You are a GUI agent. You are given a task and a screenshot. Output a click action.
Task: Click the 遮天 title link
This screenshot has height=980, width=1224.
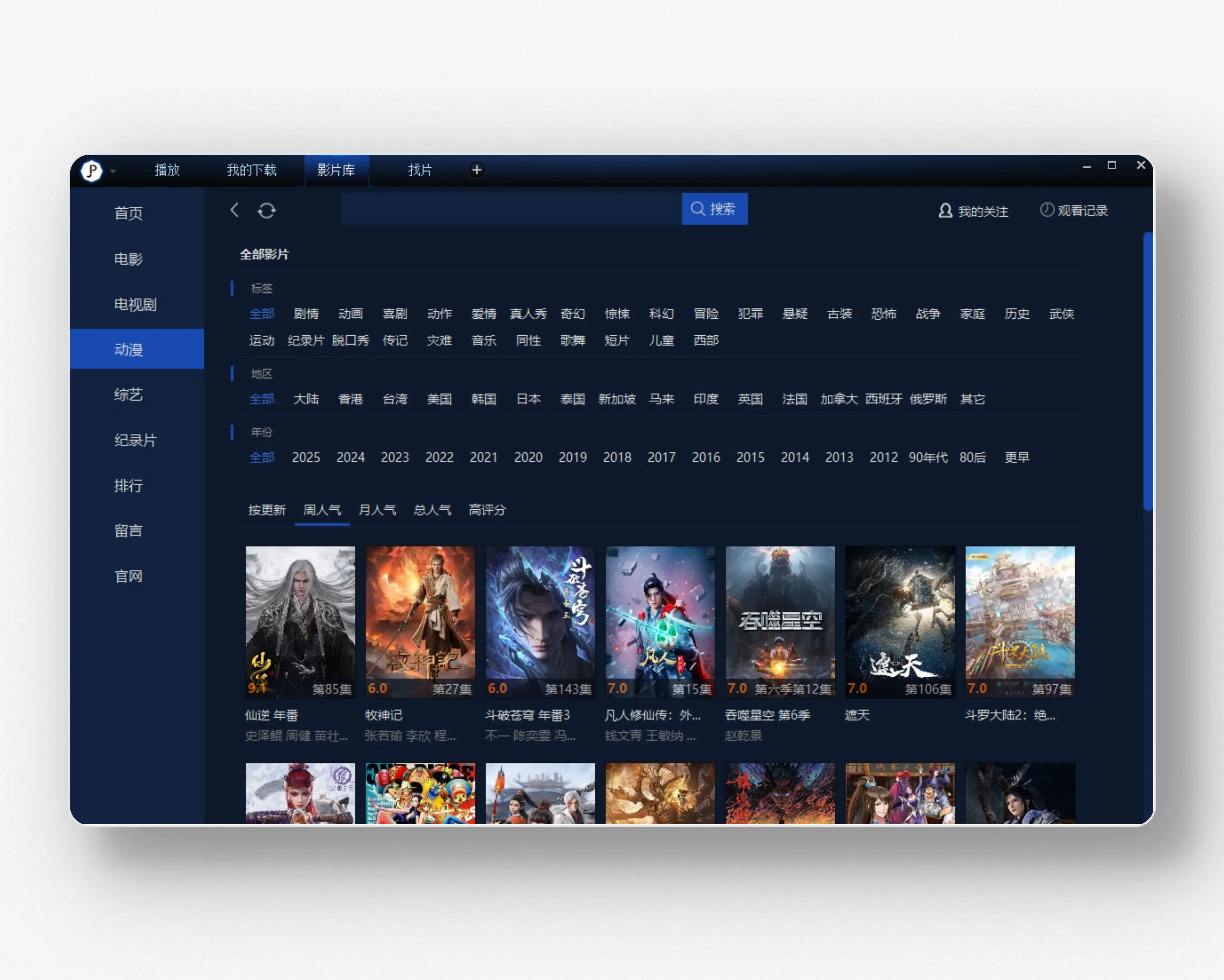(857, 715)
